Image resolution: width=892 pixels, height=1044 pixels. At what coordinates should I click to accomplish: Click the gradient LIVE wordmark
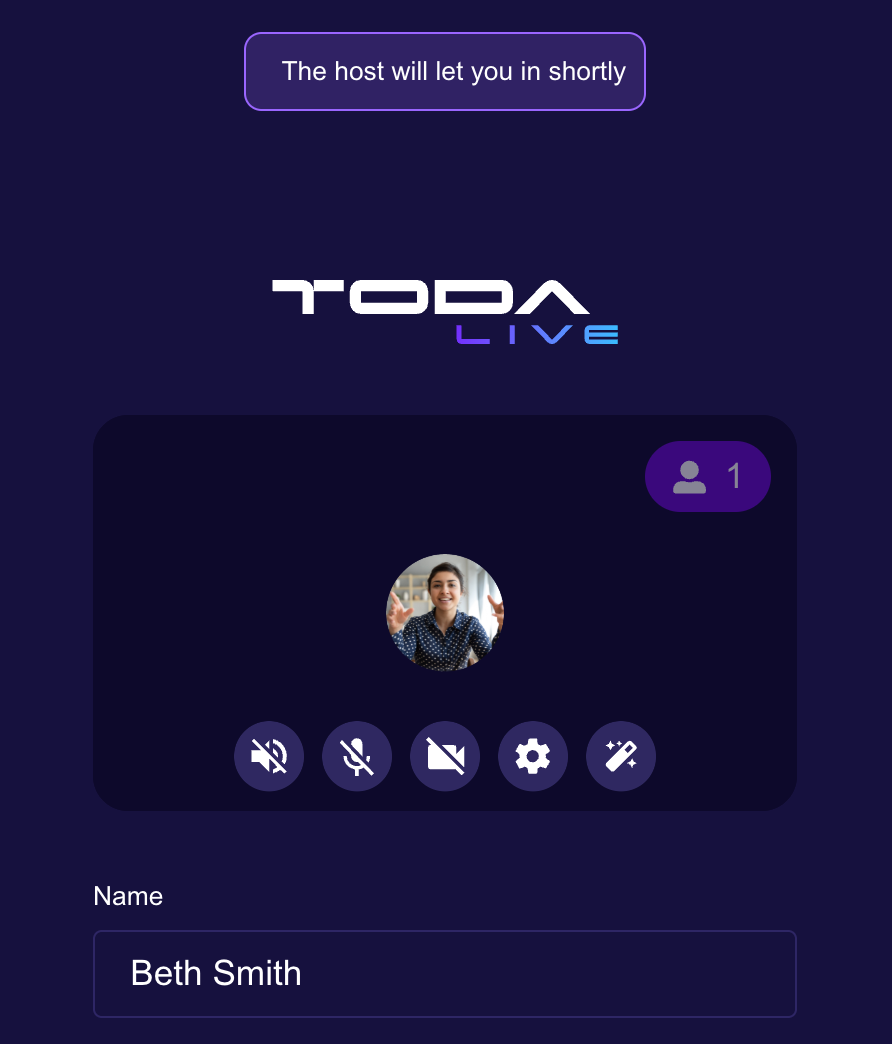[x=537, y=334]
